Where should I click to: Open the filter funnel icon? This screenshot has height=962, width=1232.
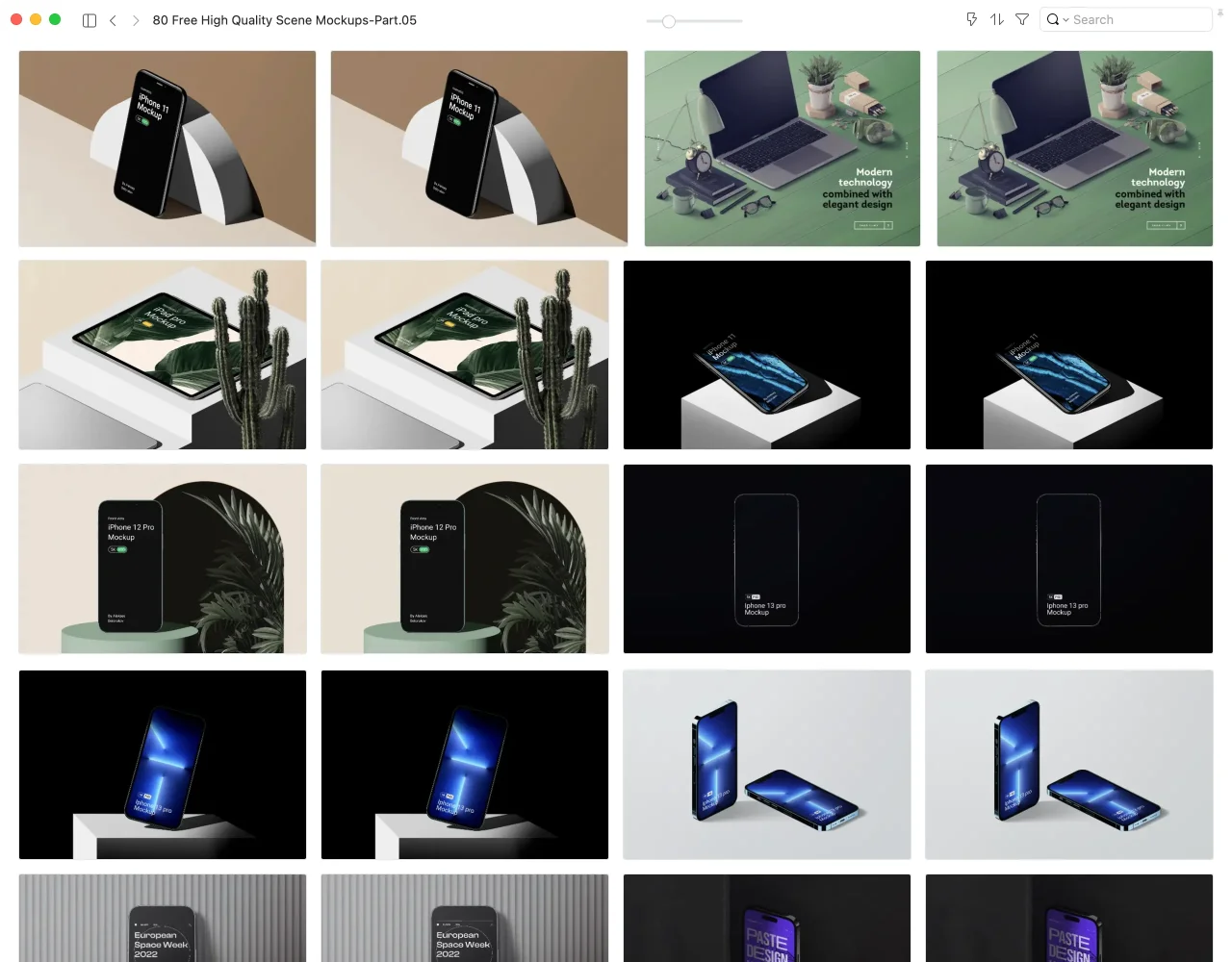click(1022, 19)
